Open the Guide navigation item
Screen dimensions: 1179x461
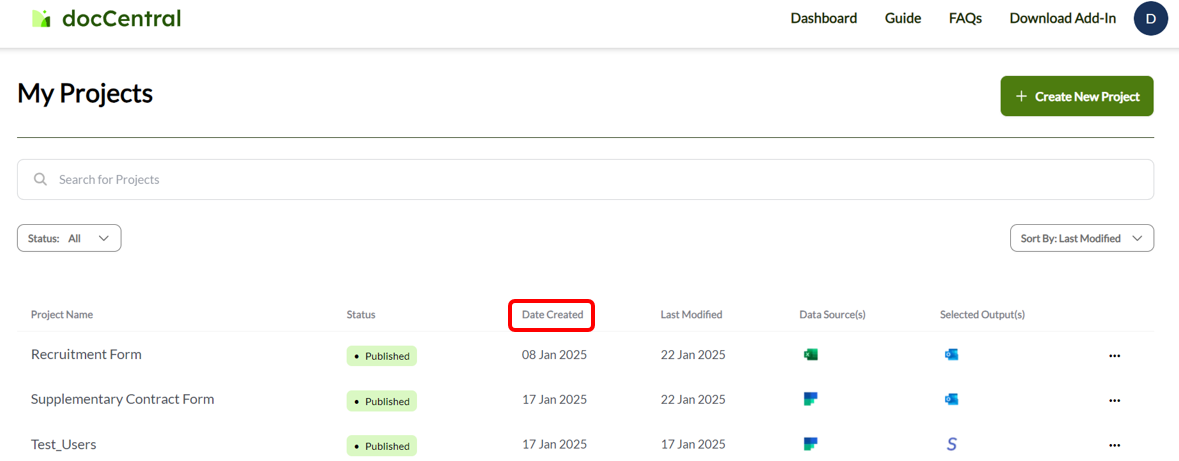(x=902, y=18)
